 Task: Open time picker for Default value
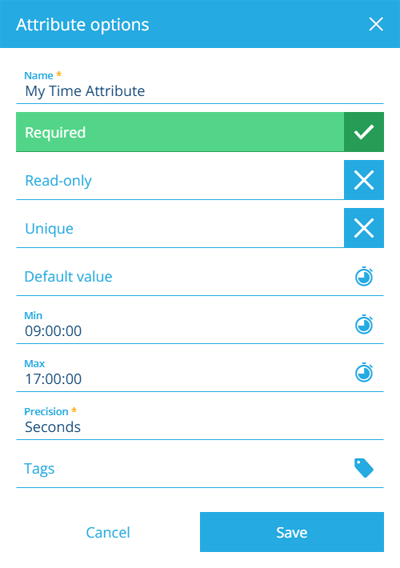point(364,276)
